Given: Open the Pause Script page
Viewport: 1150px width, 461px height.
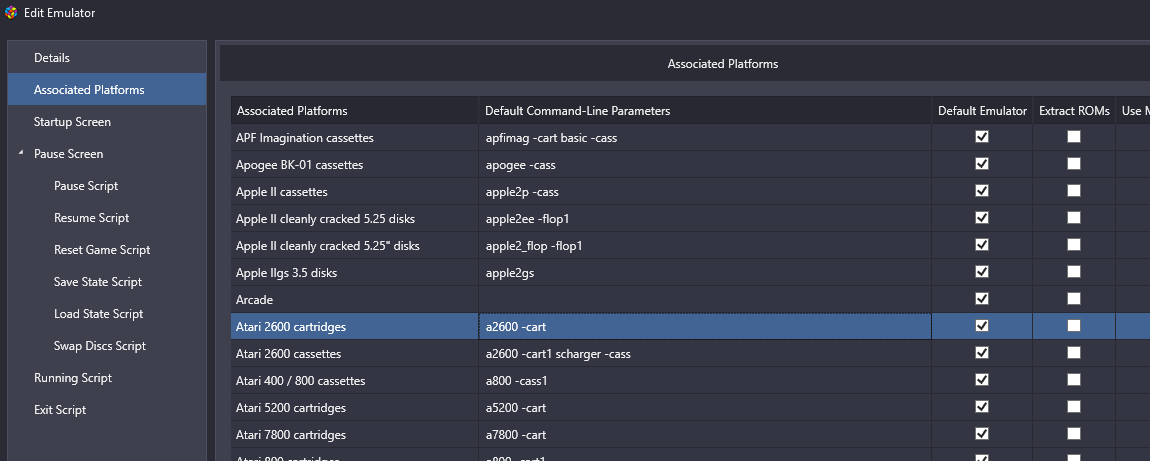Looking at the screenshot, I should click(107, 185).
